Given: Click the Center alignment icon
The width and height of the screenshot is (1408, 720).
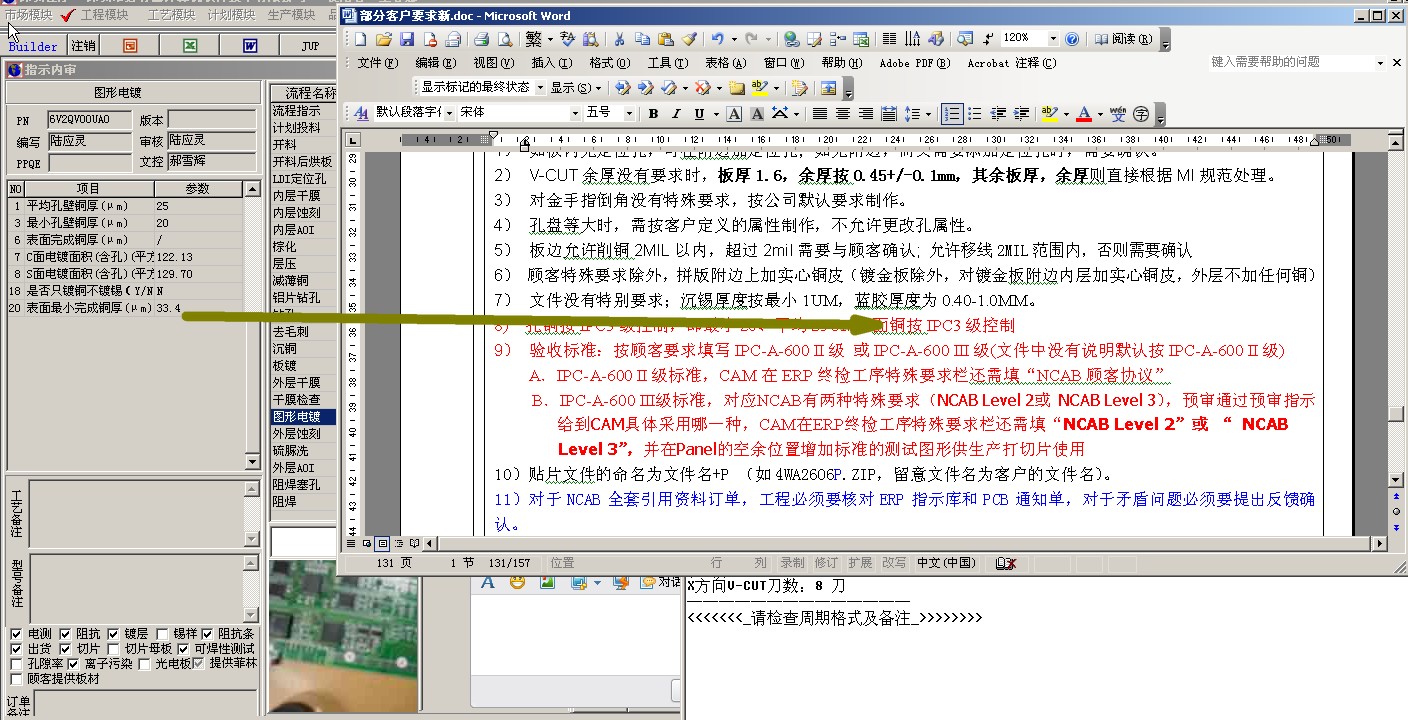Looking at the screenshot, I should (x=843, y=114).
